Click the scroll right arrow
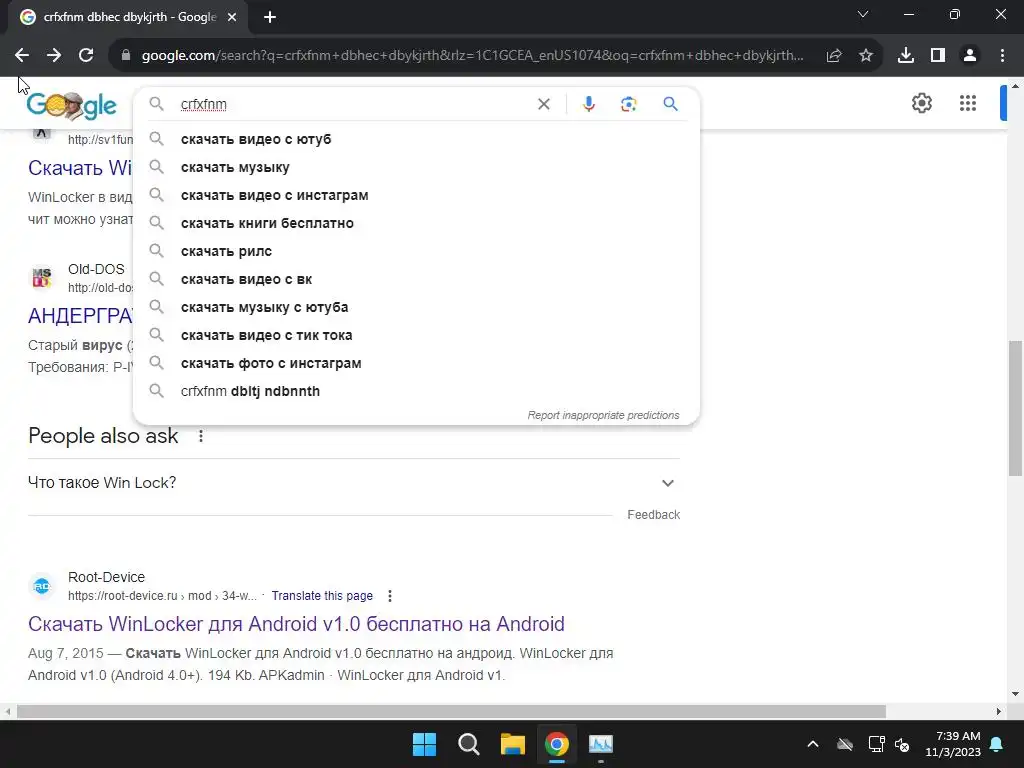The width and height of the screenshot is (1024, 768). point(999,711)
